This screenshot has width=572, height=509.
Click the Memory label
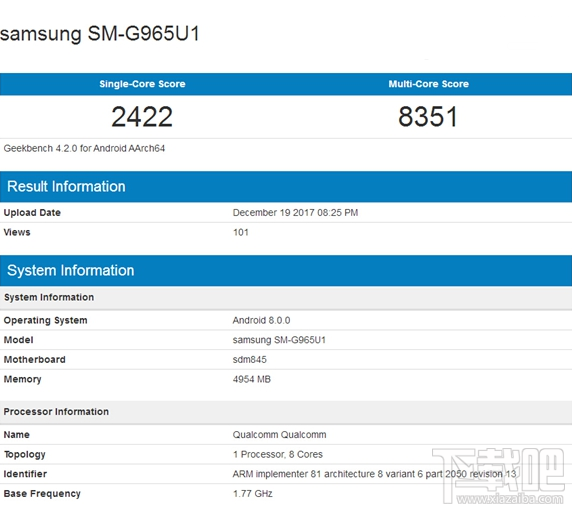pos(23,379)
